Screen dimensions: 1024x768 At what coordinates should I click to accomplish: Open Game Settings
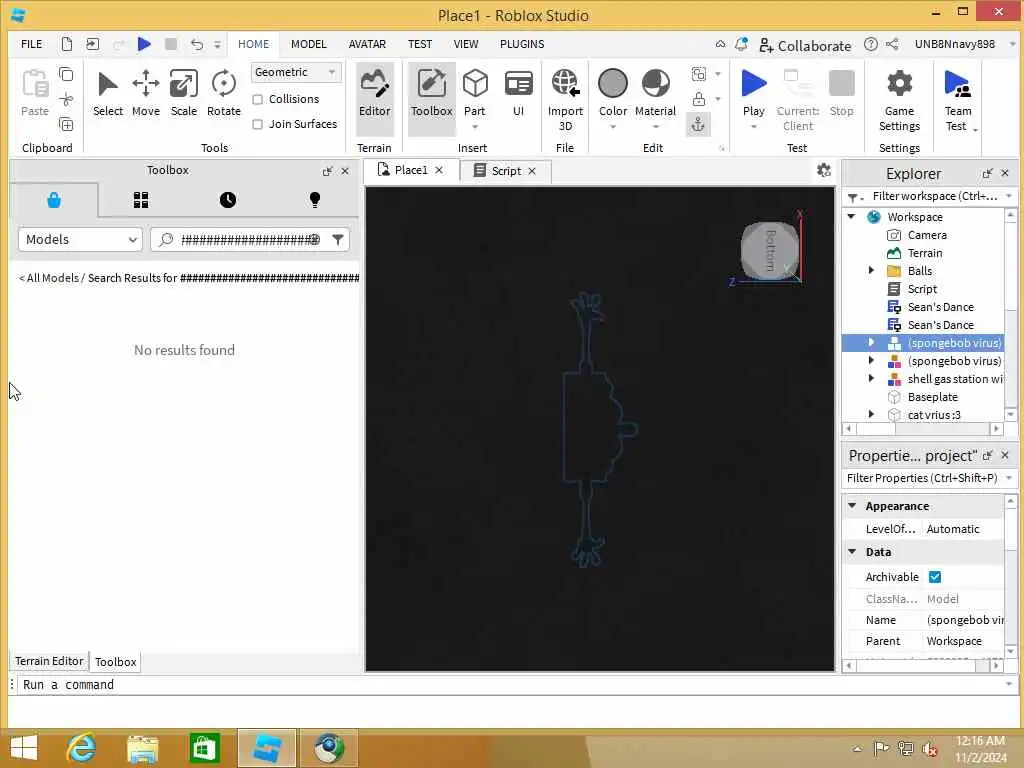pos(899,99)
